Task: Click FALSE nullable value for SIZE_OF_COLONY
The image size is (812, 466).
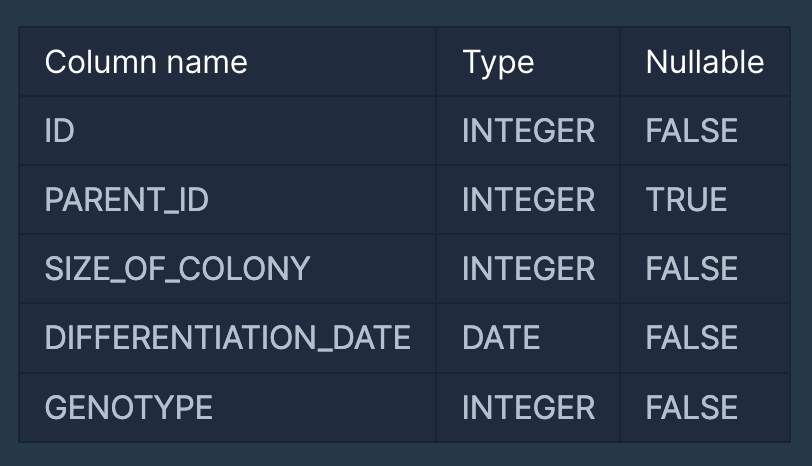Action: [x=691, y=269]
